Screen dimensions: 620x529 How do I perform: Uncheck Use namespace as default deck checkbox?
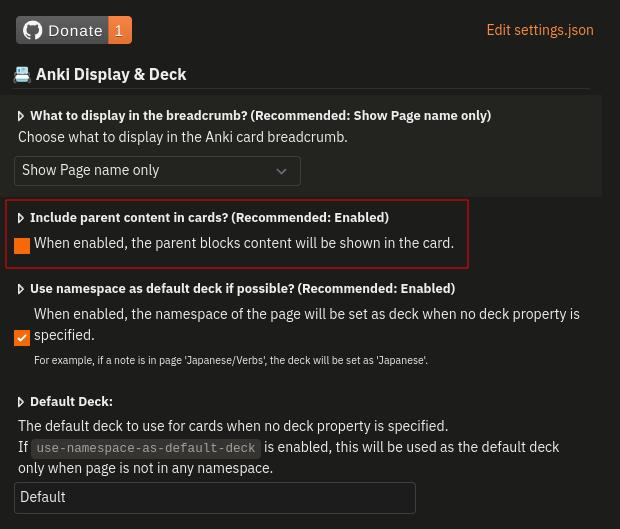click(x=22, y=338)
